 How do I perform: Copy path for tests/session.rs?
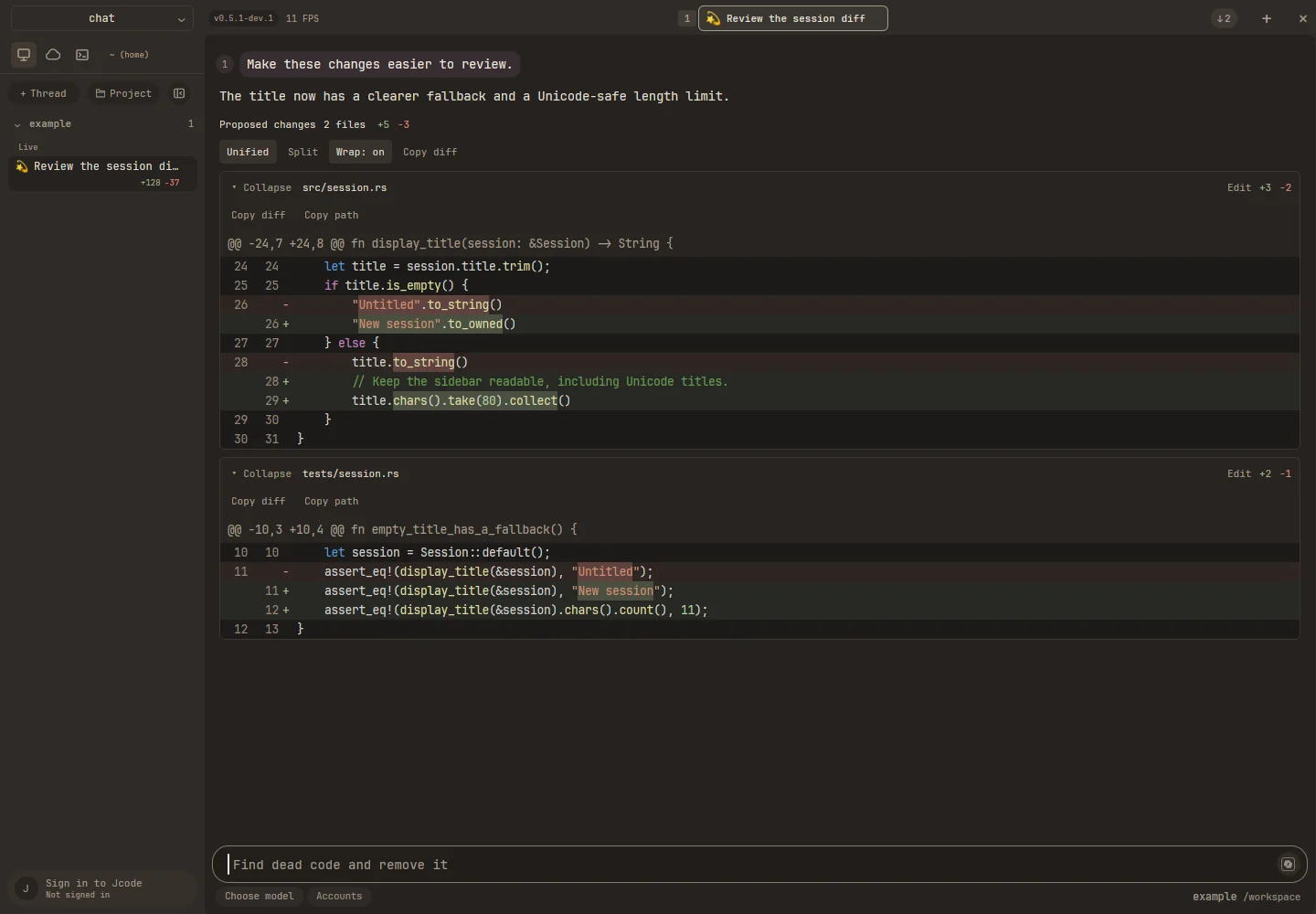tap(332, 501)
